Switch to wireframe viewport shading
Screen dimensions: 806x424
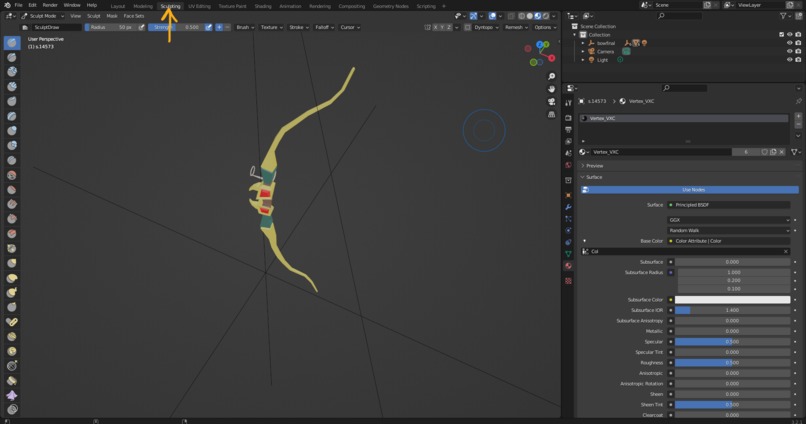pyautogui.click(x=521, y=16)
